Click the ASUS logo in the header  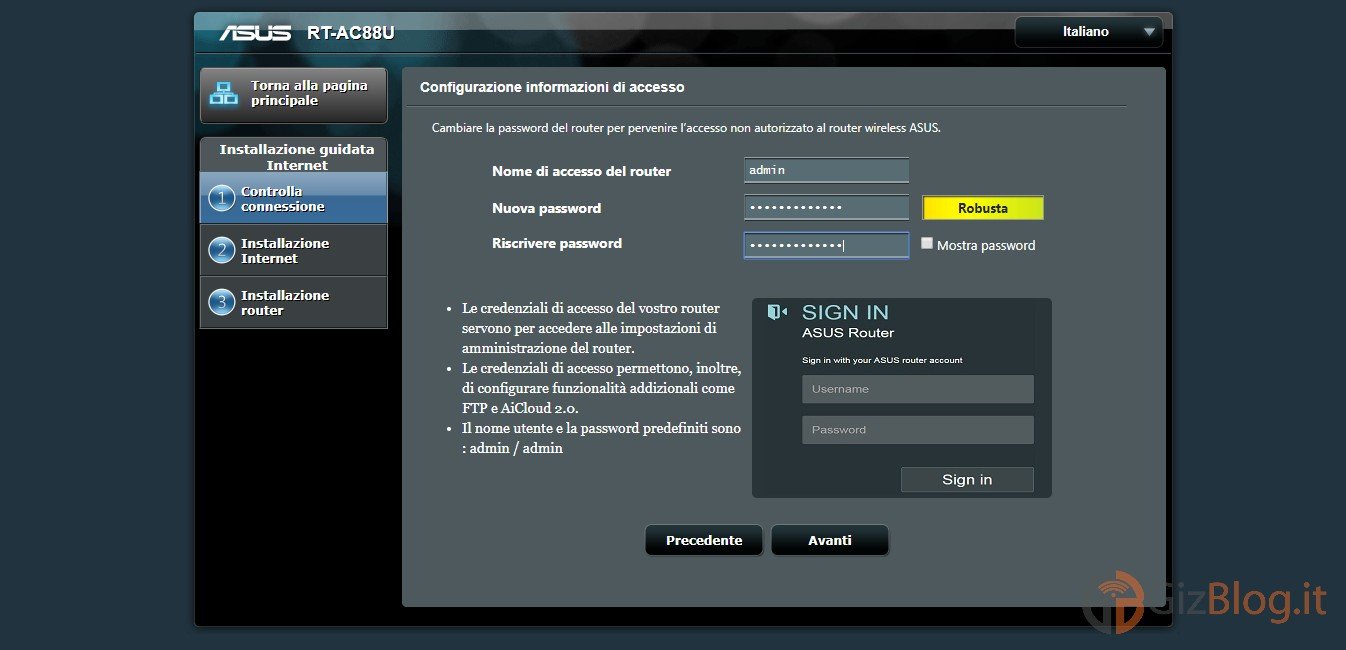click(255, 32)
